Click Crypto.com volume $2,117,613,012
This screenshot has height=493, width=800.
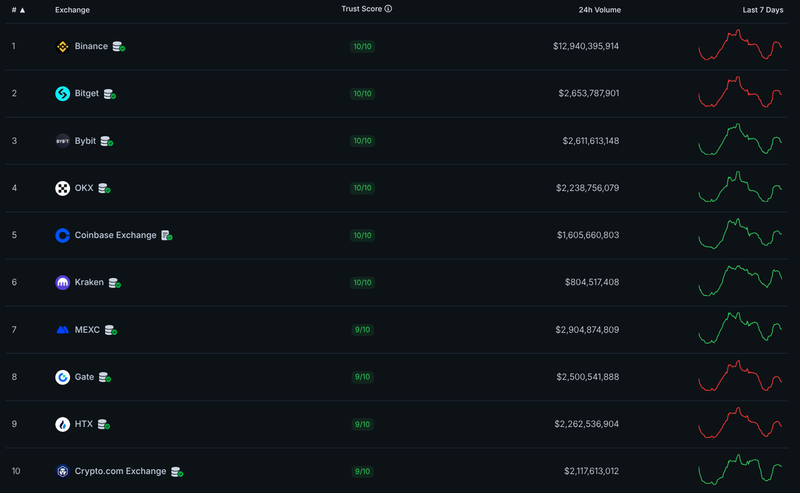[x=591, y=472]
